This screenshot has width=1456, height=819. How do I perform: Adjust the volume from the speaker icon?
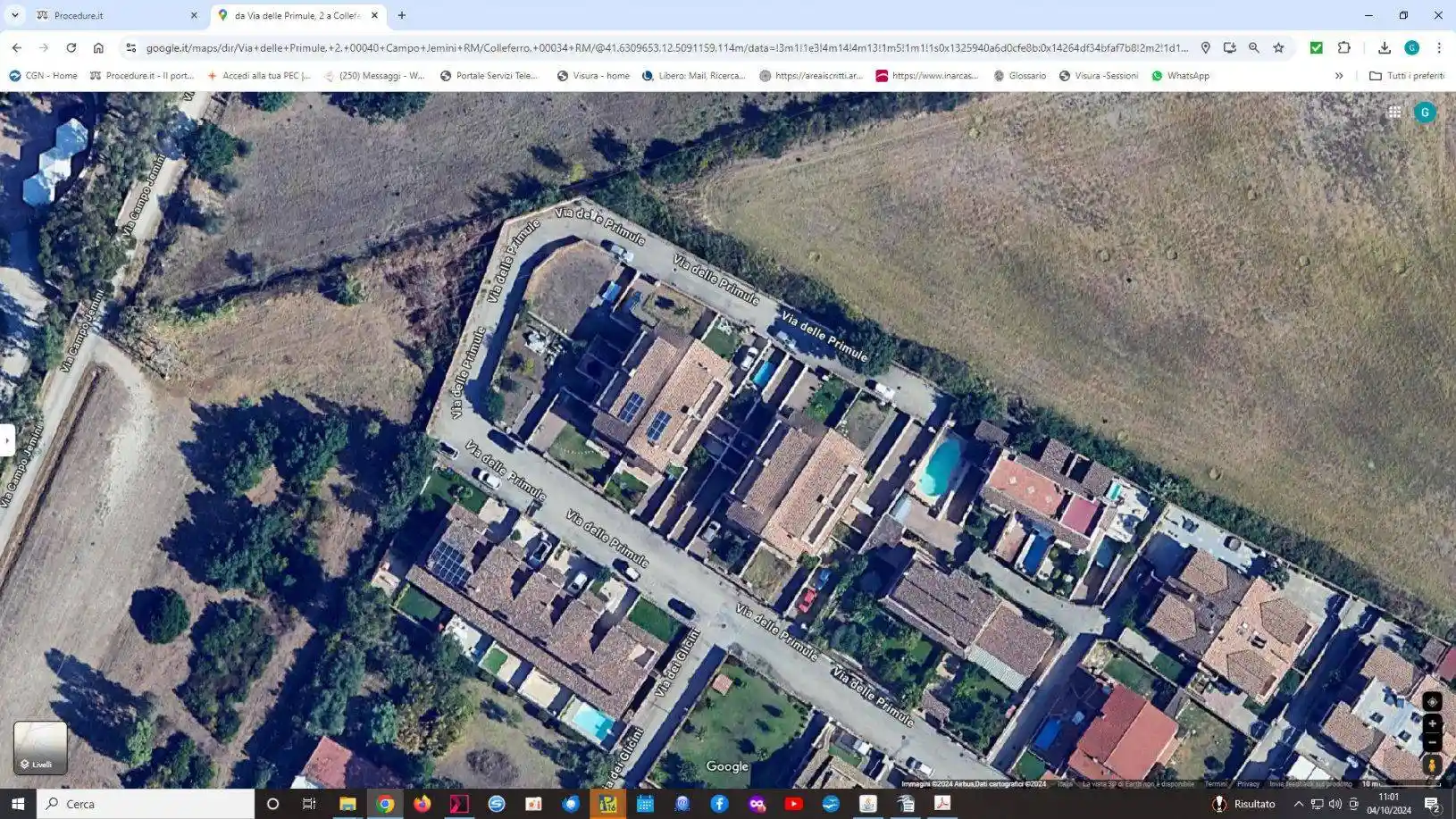pos(1335,803)
